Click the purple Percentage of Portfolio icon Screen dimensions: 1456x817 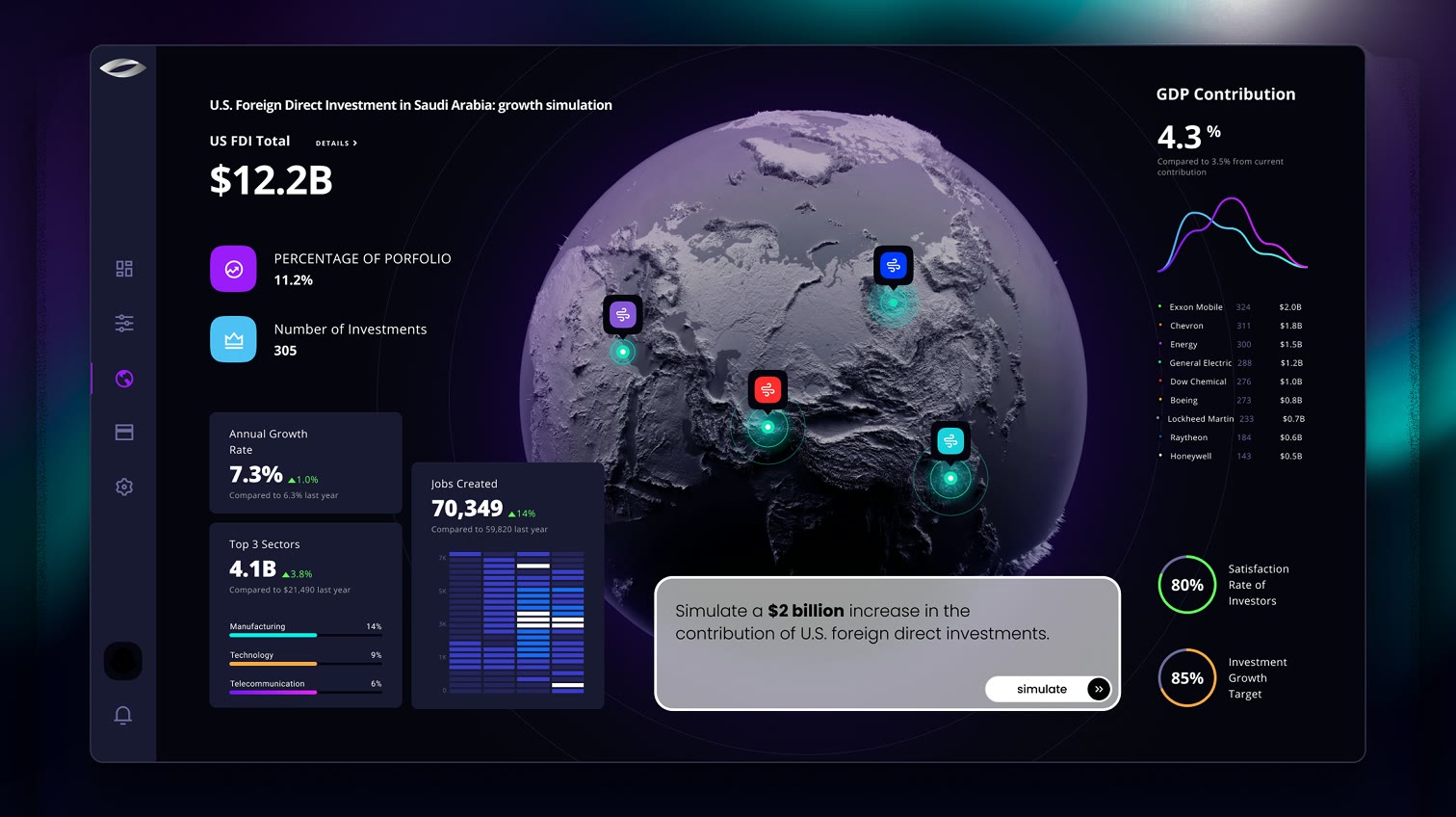click(233, 269)
